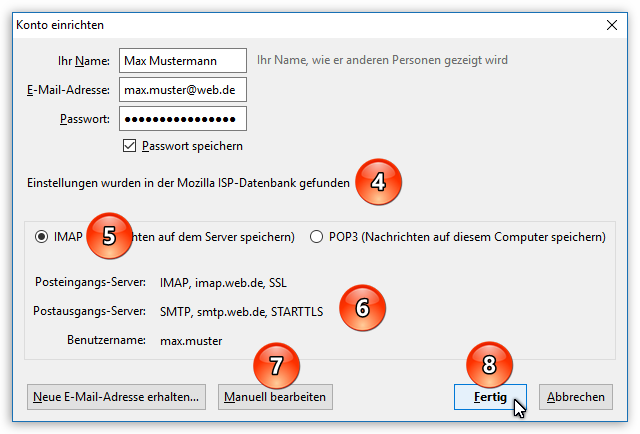
Task: Click the orange step 8 marker
Action: coord(489,365)
